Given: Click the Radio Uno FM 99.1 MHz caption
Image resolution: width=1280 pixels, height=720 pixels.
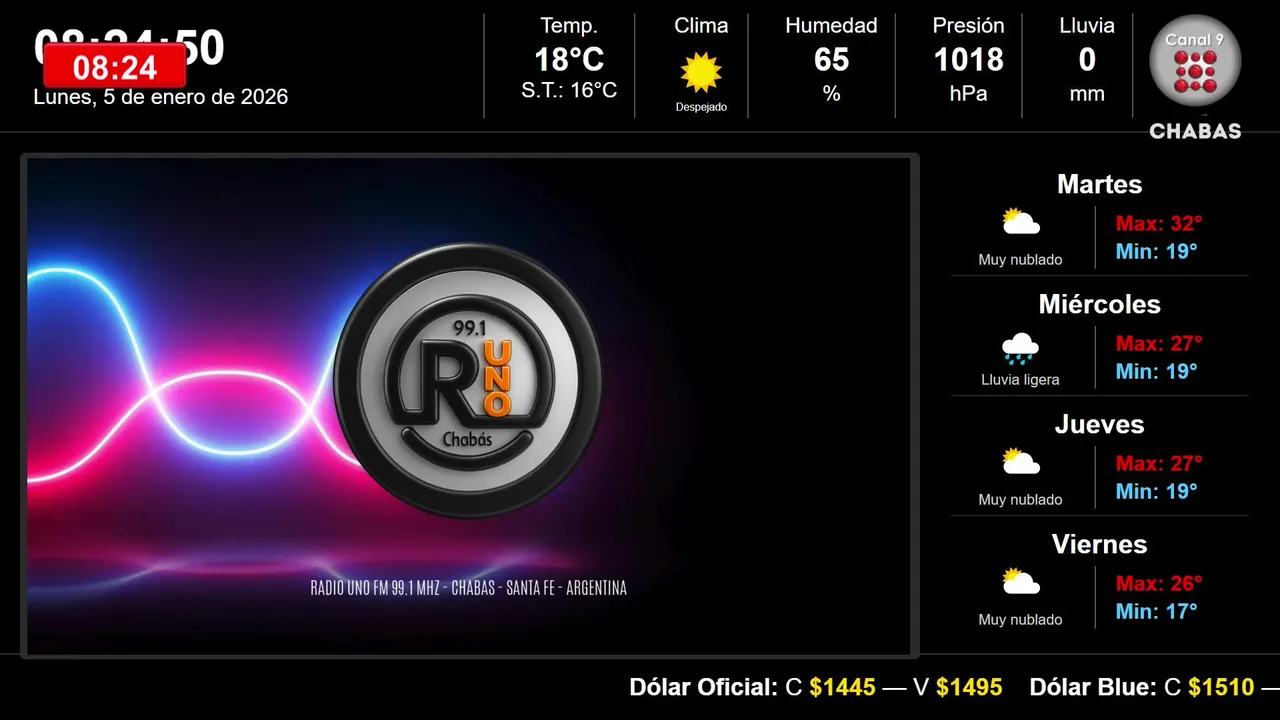Looking at the screenshot, I should (468, 588).
